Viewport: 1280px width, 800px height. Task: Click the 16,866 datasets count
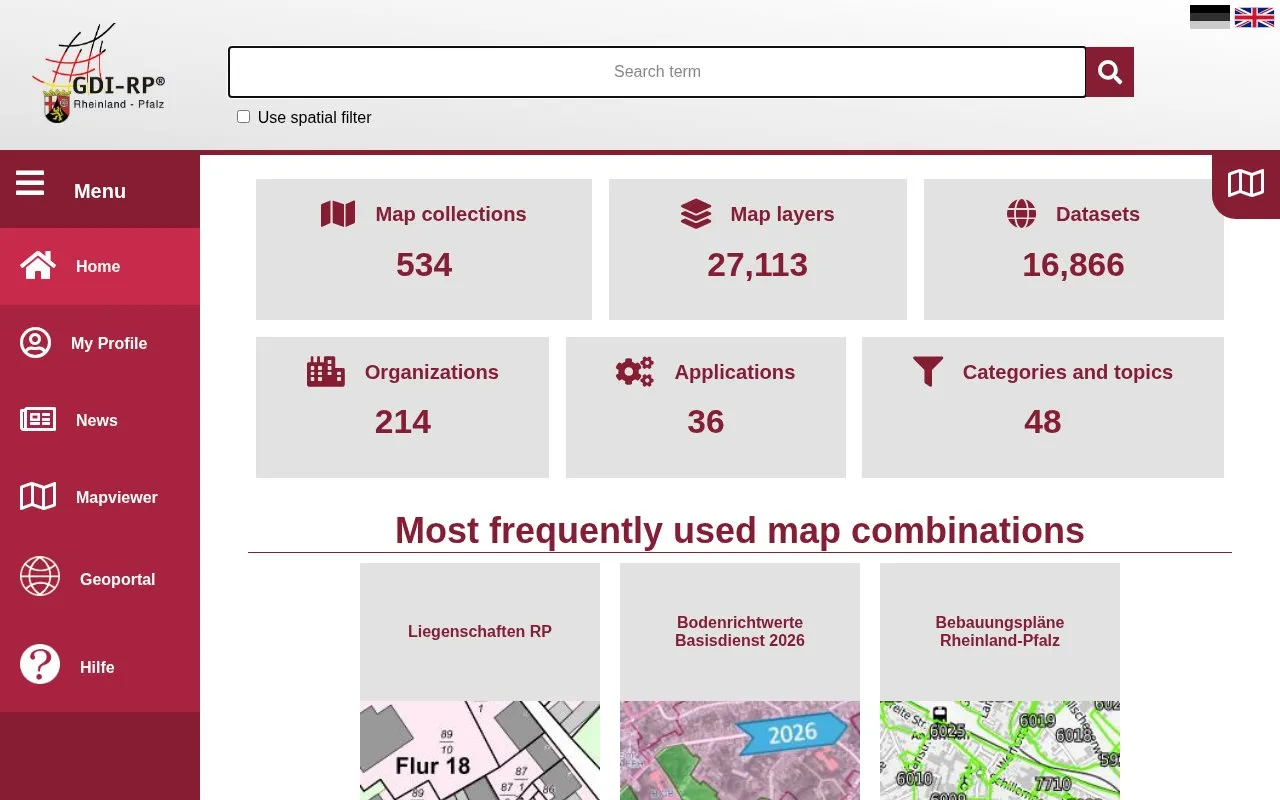1073,264
